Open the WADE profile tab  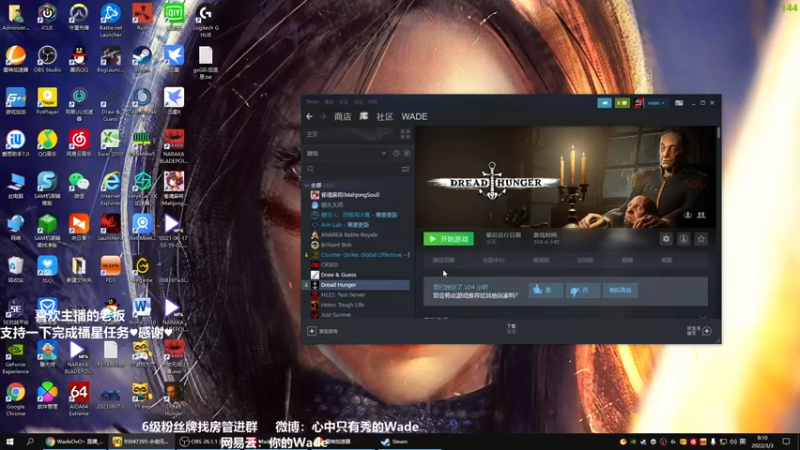(414, 117)
